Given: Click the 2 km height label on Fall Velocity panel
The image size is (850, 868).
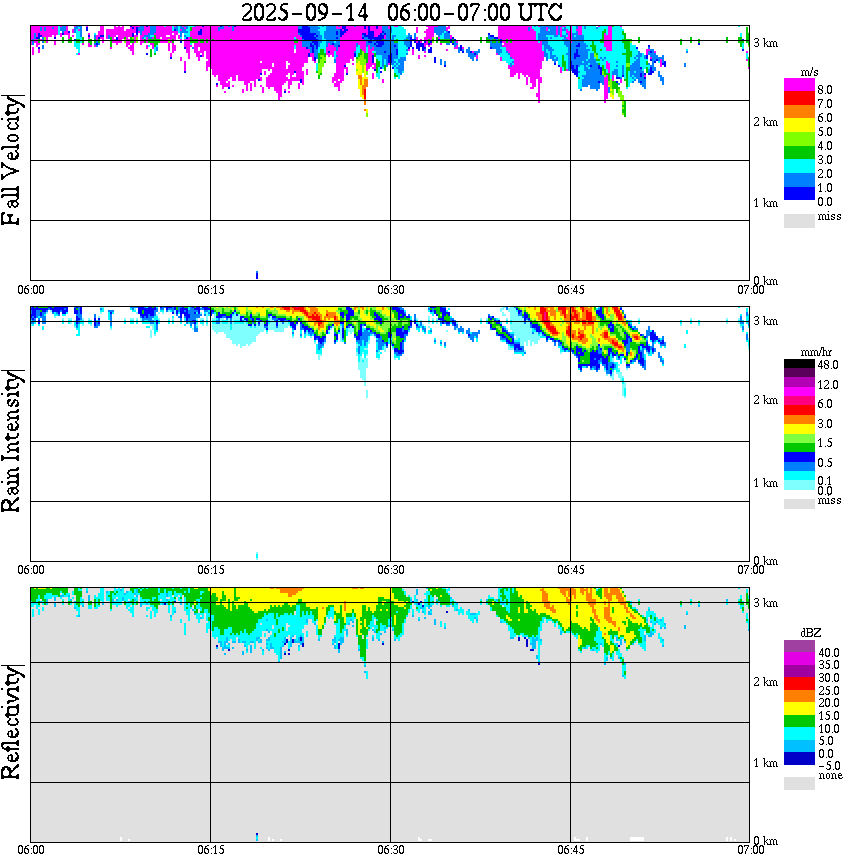Looking at the screenshot, I should (x=766, y=122).
